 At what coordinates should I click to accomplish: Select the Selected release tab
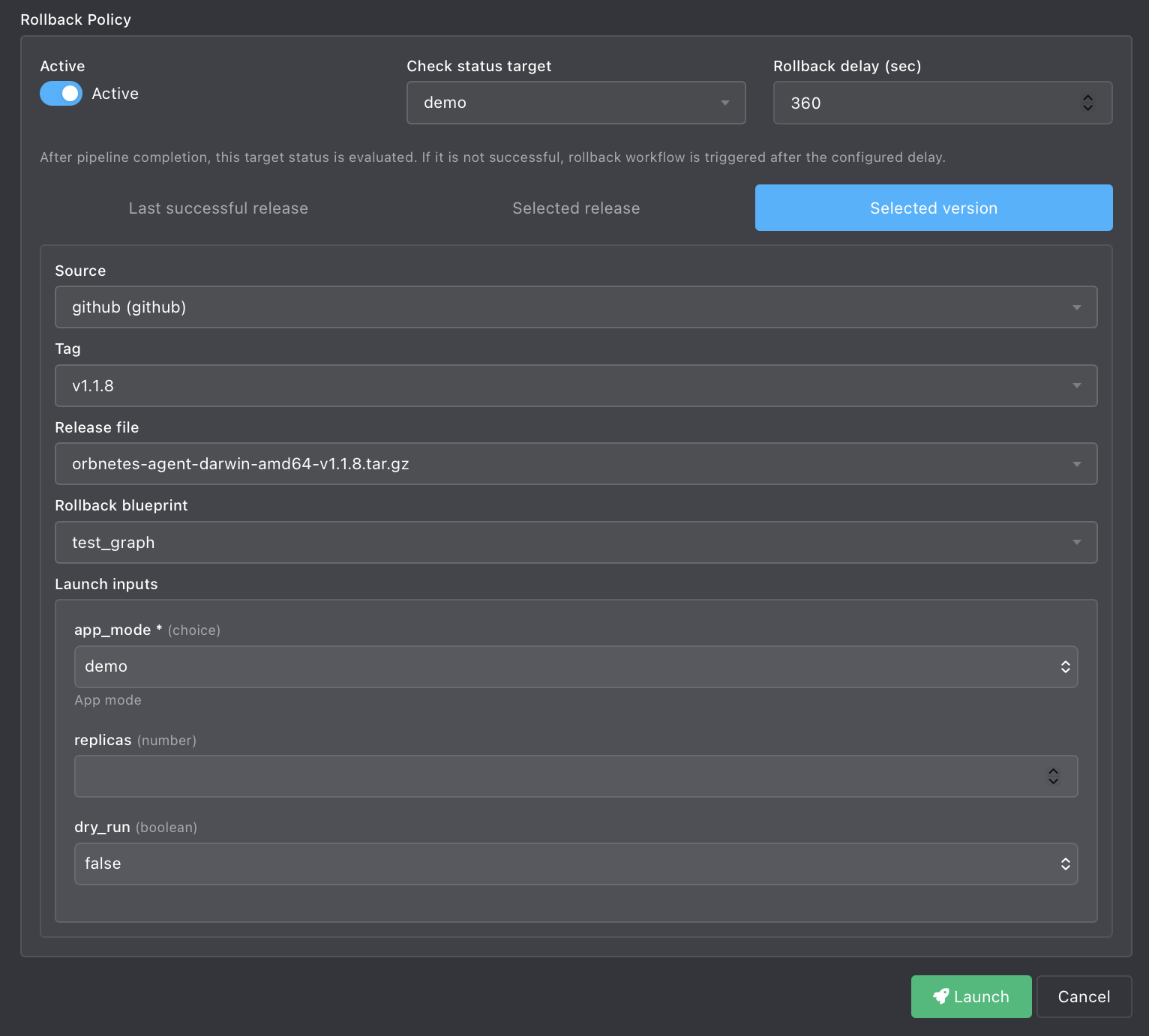point(576,208)
